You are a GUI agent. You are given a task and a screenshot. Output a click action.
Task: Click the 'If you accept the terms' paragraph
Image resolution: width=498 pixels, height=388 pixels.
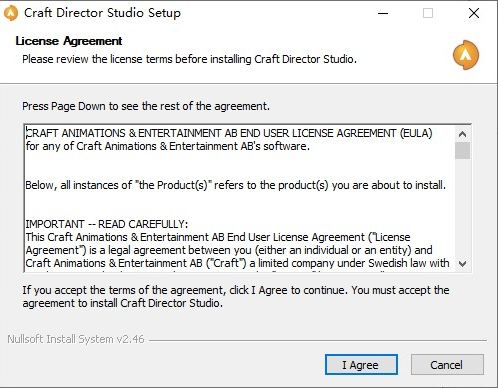[x=236, y=297]
